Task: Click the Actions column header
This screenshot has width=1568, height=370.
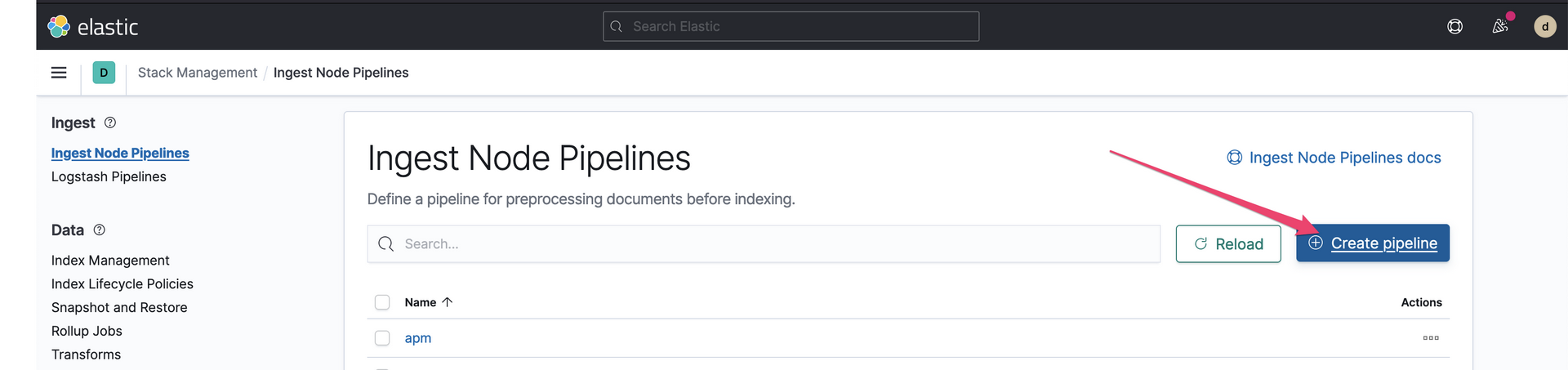Action: click(1421, 302)
